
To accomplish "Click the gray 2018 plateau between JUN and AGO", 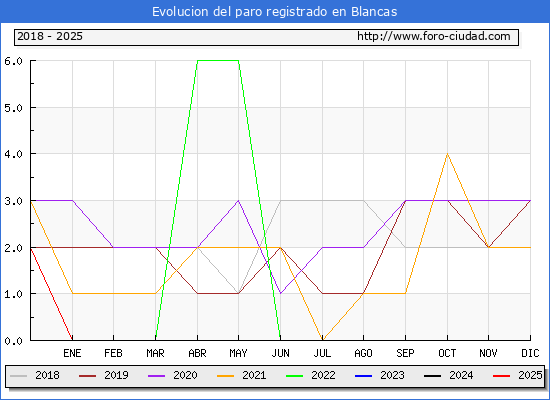I will (x=322, y=201).
